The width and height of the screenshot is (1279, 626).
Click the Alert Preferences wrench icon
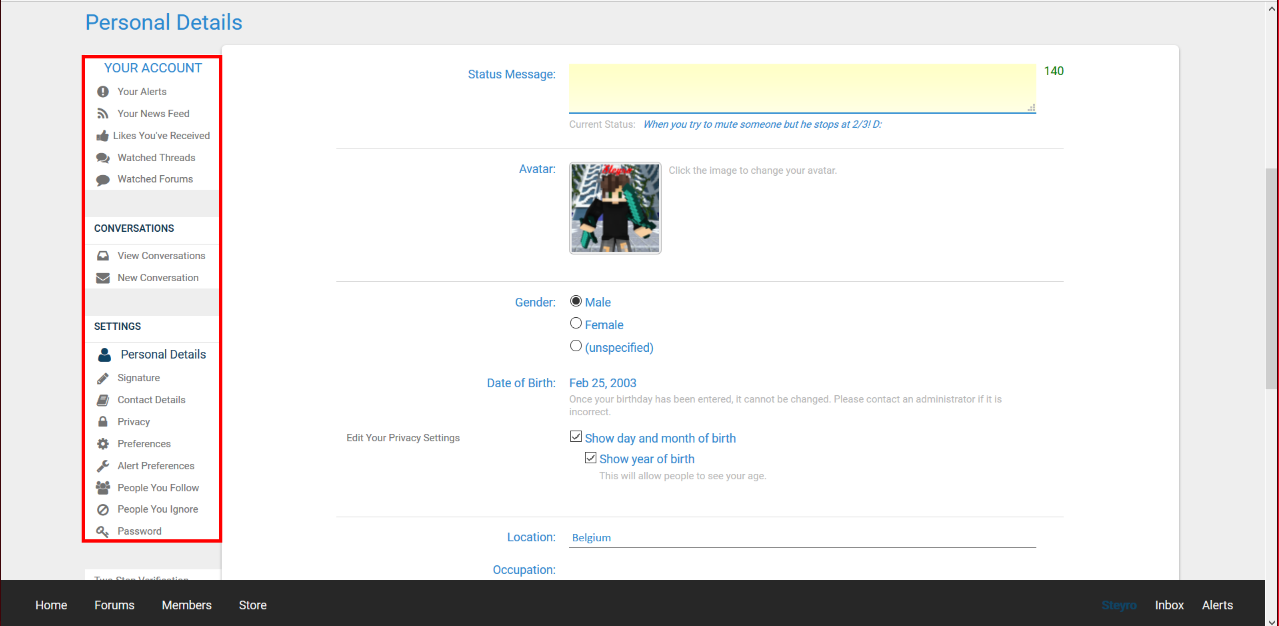[102, 466]
